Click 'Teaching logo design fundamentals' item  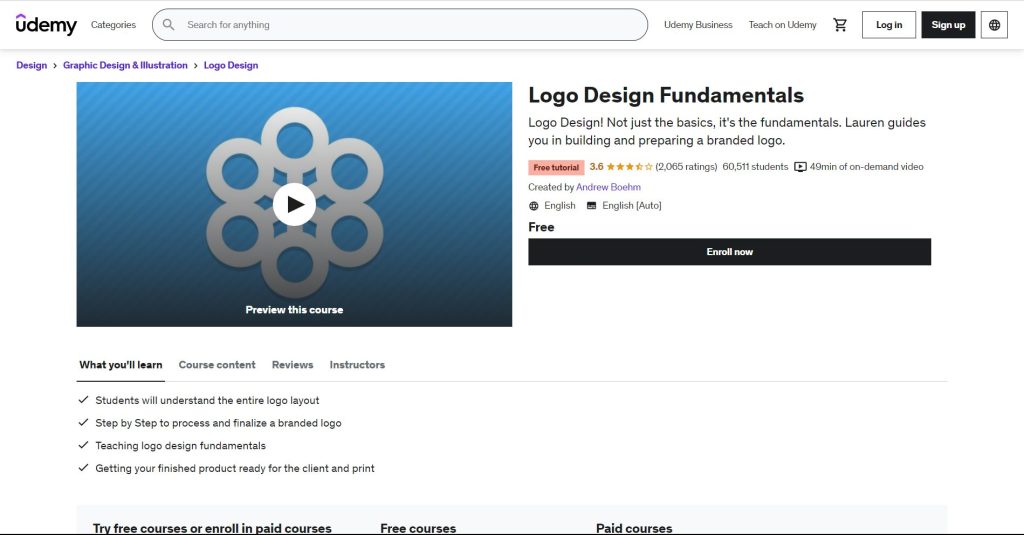(180, 446)
